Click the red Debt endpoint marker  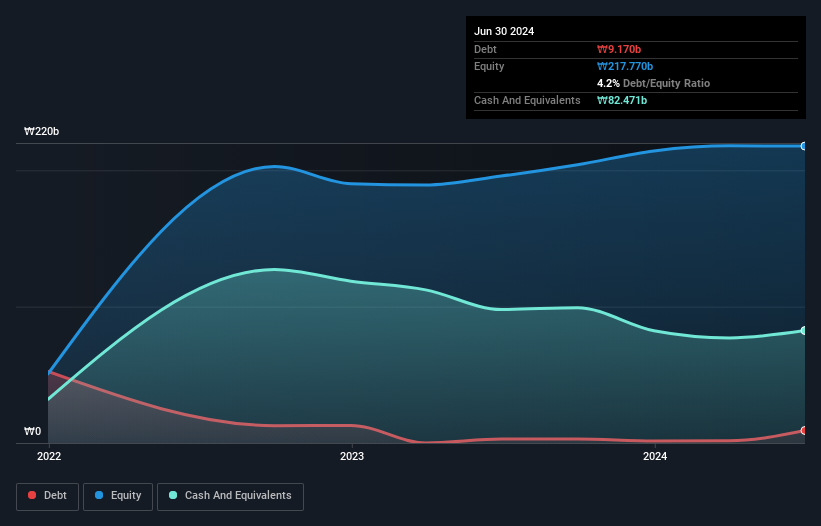tap(804, 430)
